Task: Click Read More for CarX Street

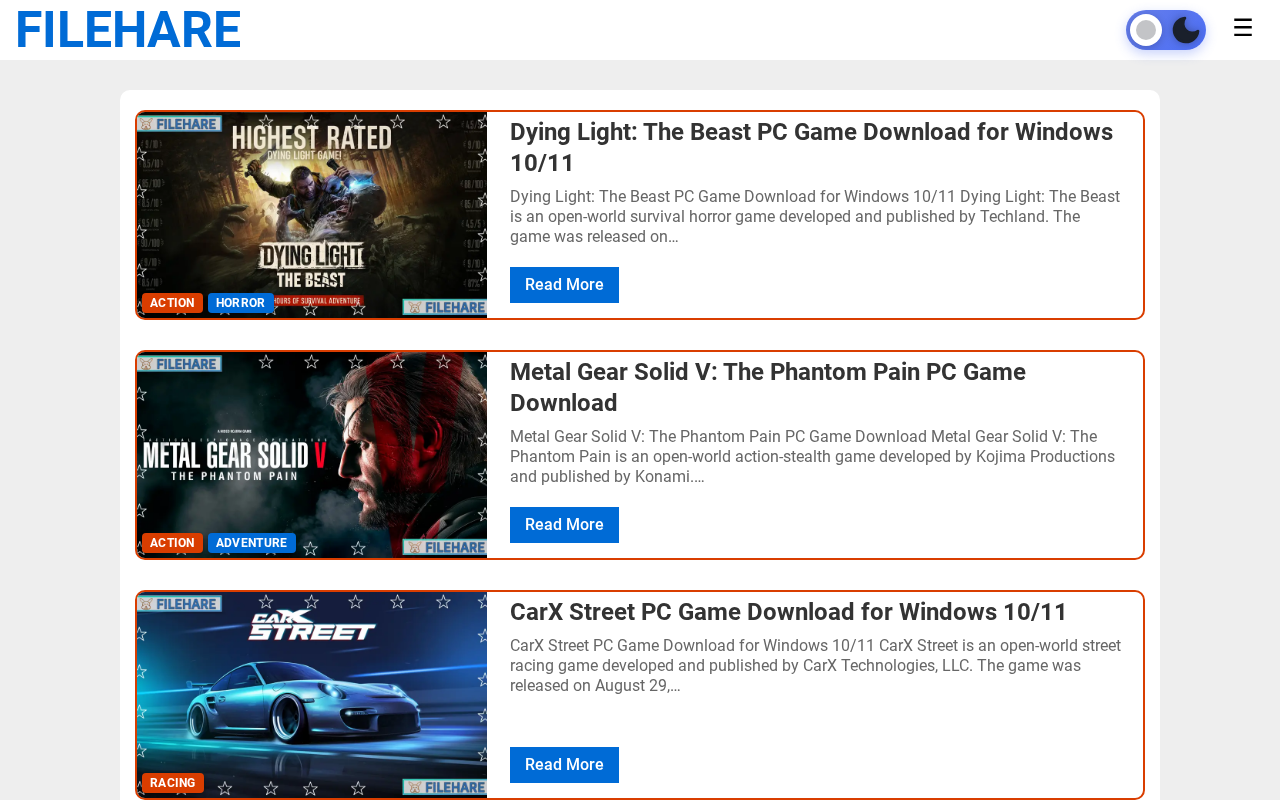Action: point(564,765)
